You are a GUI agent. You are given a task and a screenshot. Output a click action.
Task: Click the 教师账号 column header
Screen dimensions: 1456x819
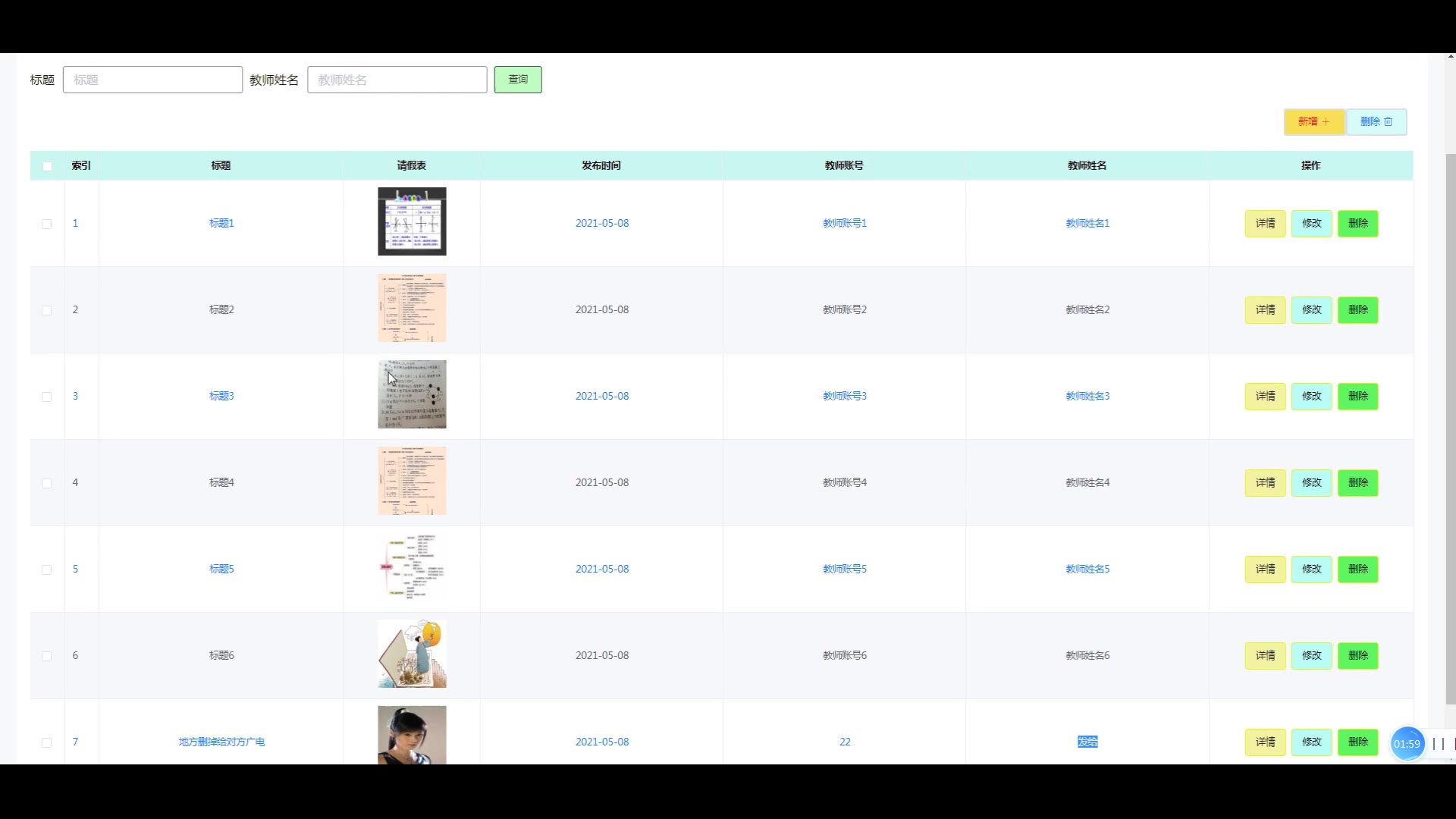point(844,165)
